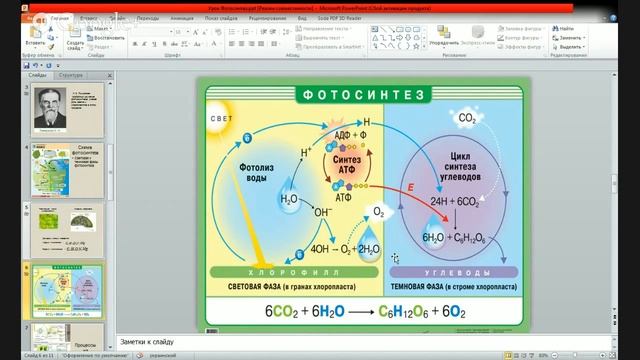
Task: Click Undo icon in quick access toolbar
Action: (x=36, y=66)
